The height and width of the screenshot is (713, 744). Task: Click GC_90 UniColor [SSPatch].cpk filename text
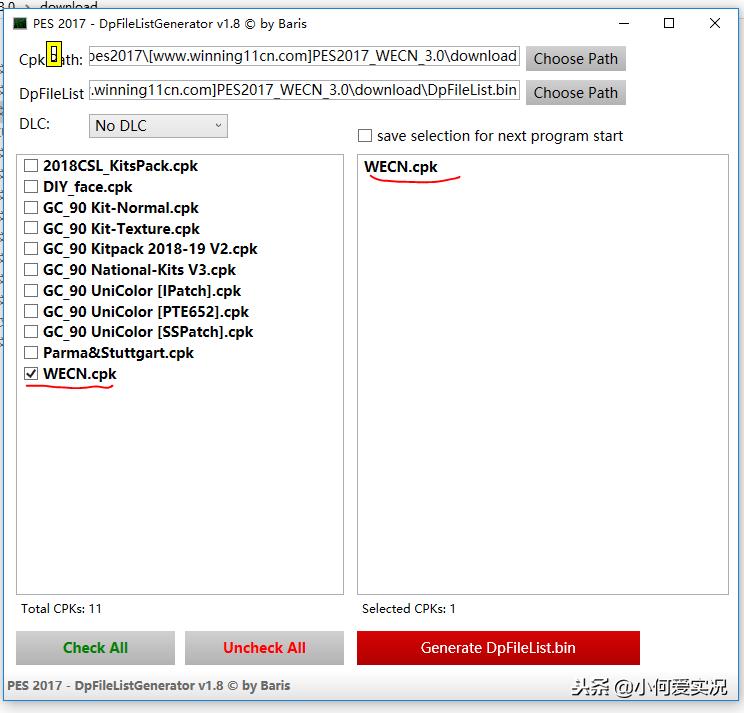[x=148, y=332]
